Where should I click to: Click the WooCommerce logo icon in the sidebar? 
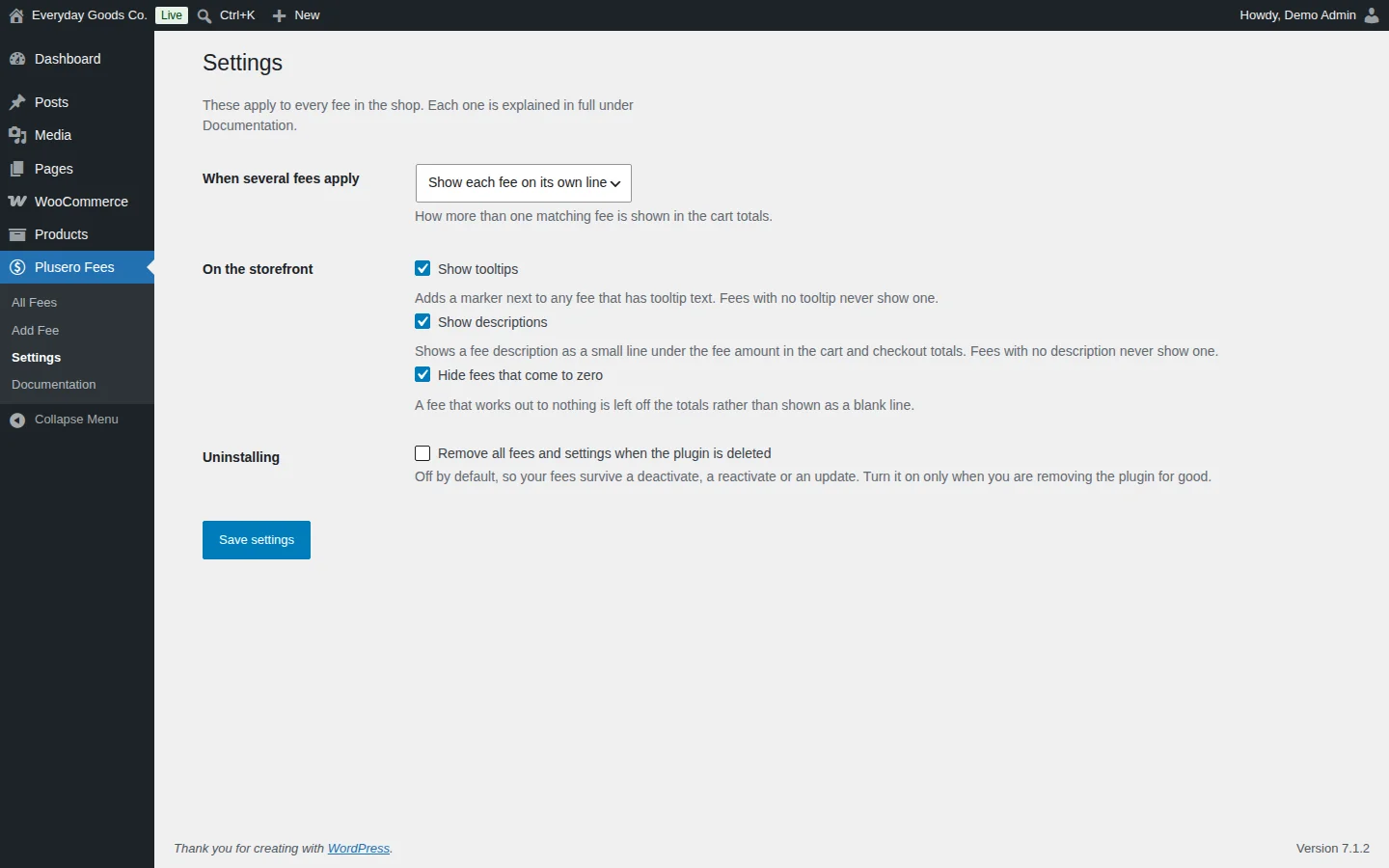coord(17,202)
